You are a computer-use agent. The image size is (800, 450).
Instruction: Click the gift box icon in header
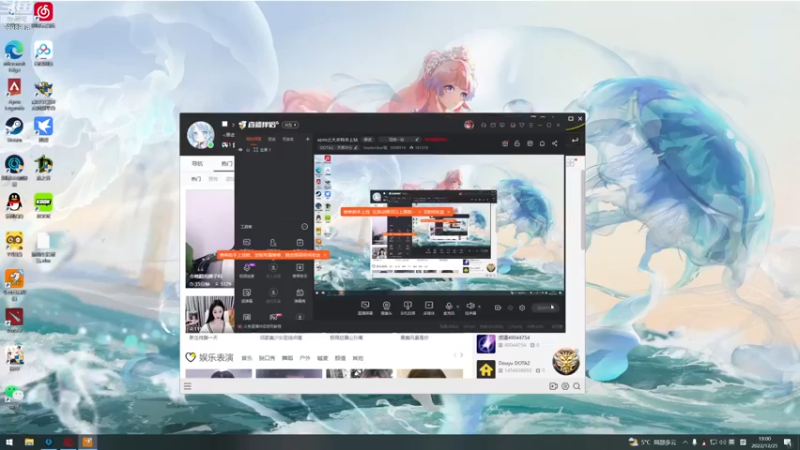click(x=505, y=143)
